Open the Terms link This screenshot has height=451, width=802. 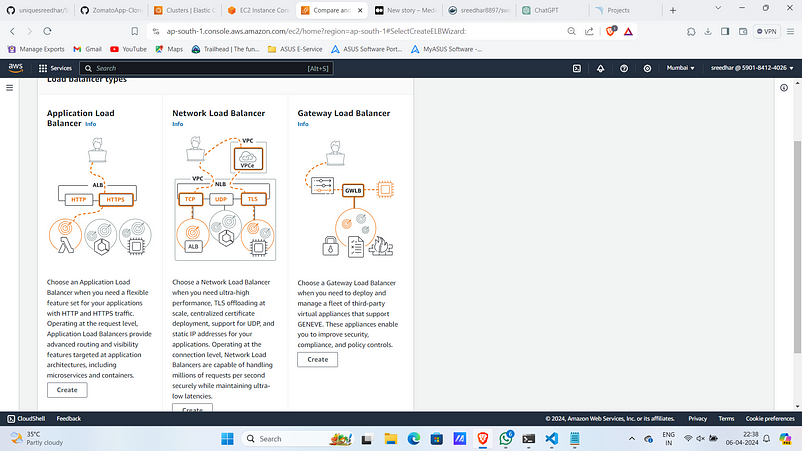click(x=726, y=418)
